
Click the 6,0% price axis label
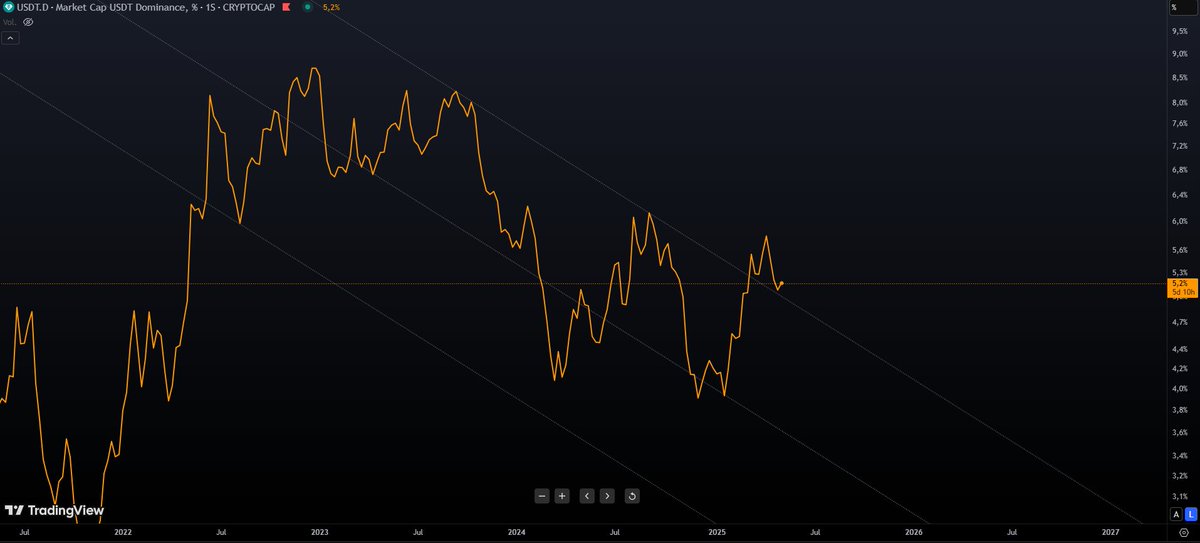coord(1179,222)
